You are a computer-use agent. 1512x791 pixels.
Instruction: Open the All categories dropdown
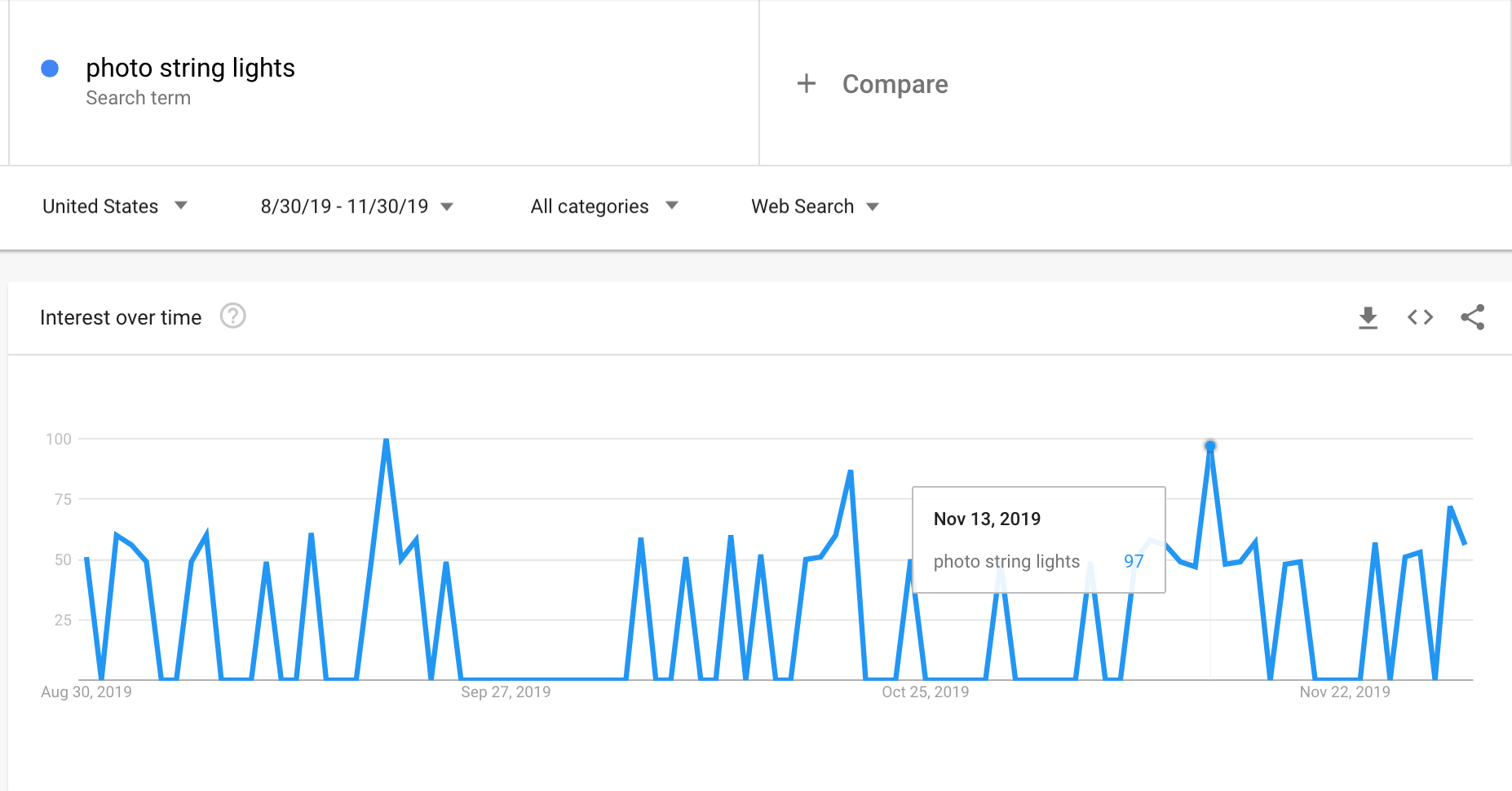coord(603,206)
